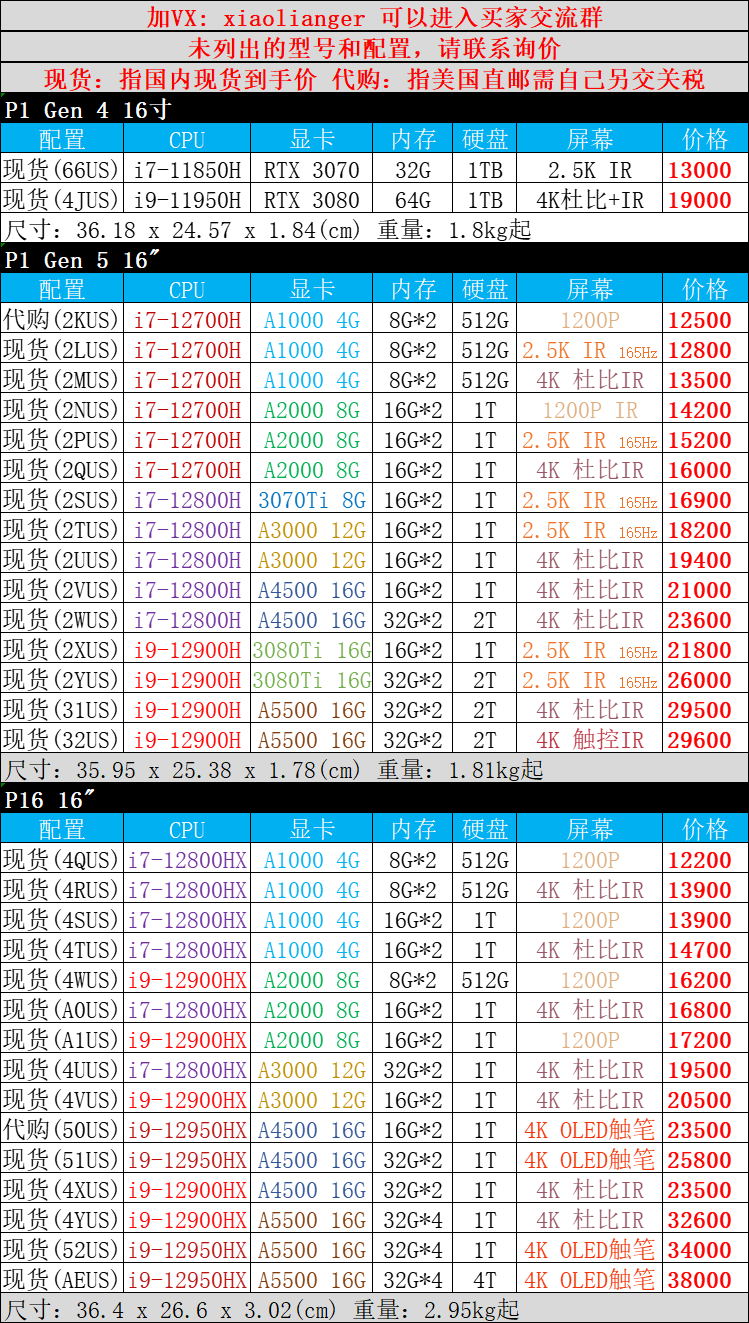
Task: Click the 'P1 Gen 5 16″' section header
Action: click(374, 259)
